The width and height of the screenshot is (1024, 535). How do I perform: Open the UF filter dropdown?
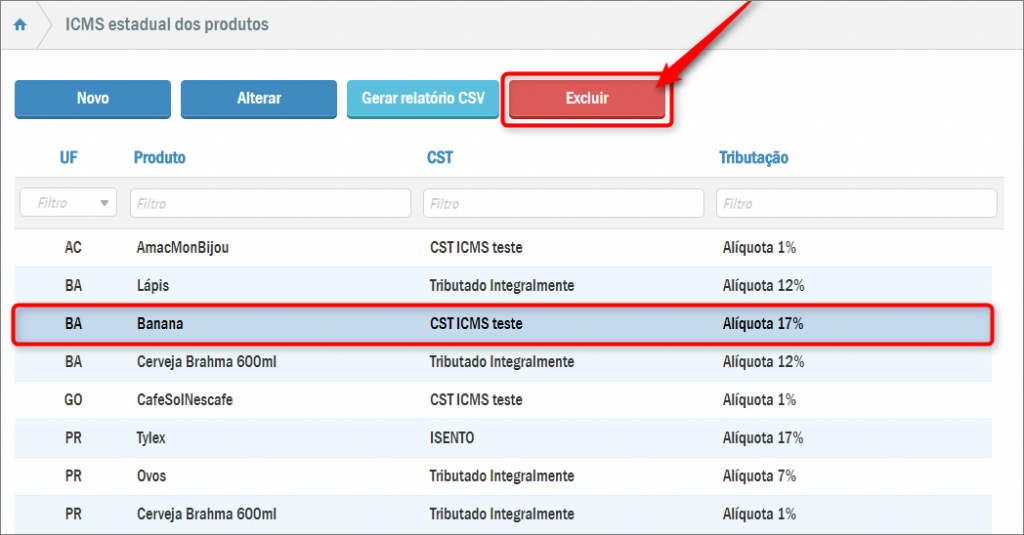68,203
